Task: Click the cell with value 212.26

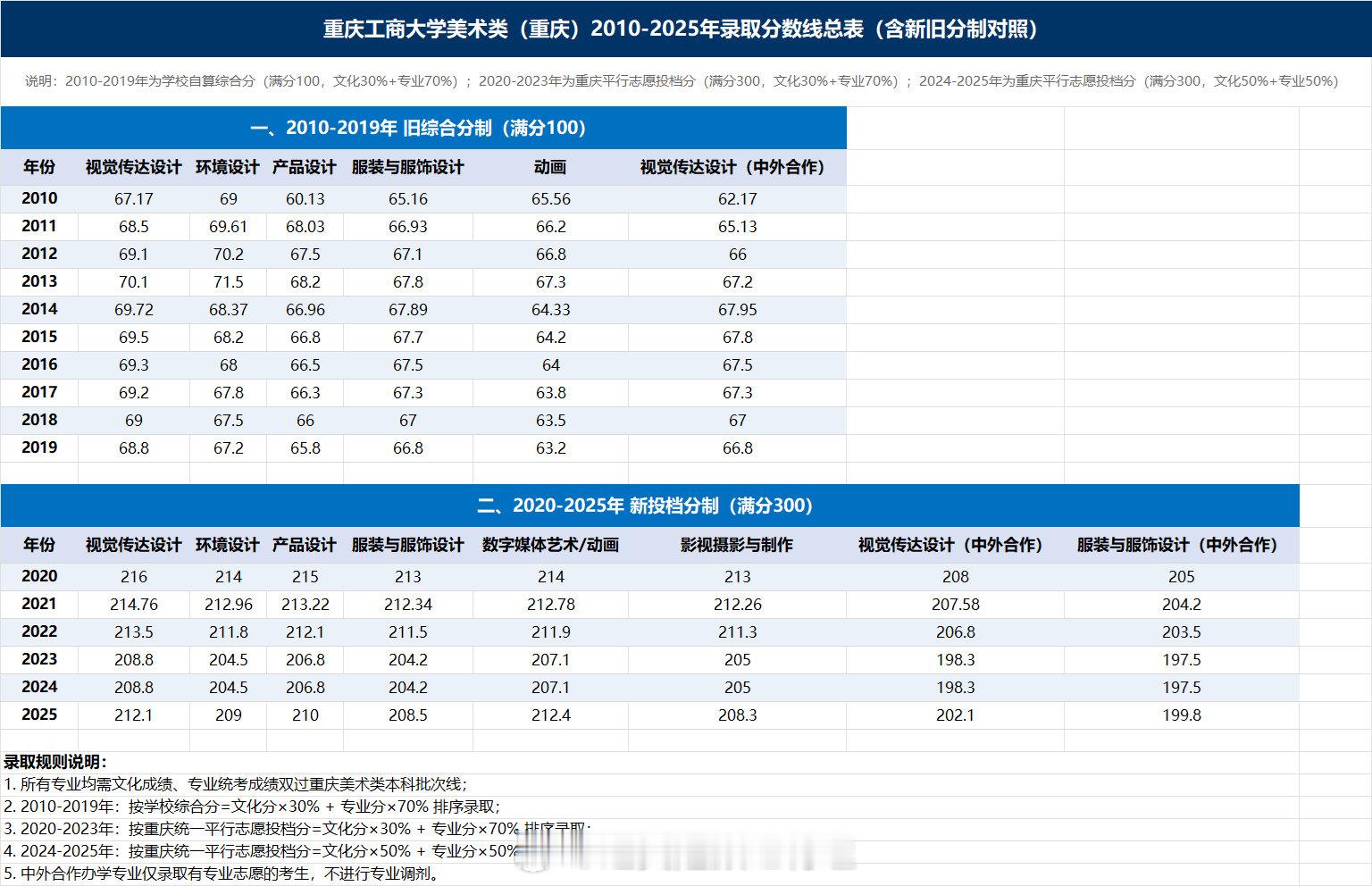Action: point(738,605)
